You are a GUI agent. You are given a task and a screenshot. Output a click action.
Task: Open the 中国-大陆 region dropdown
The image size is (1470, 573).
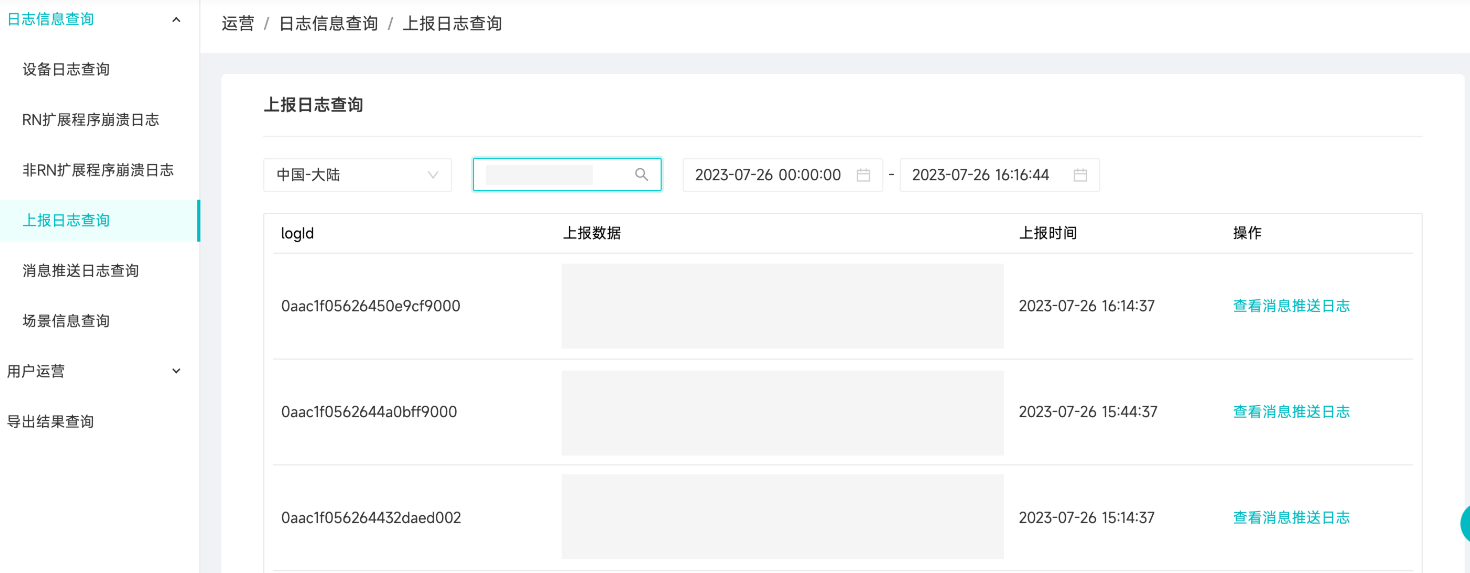[357, 175]
